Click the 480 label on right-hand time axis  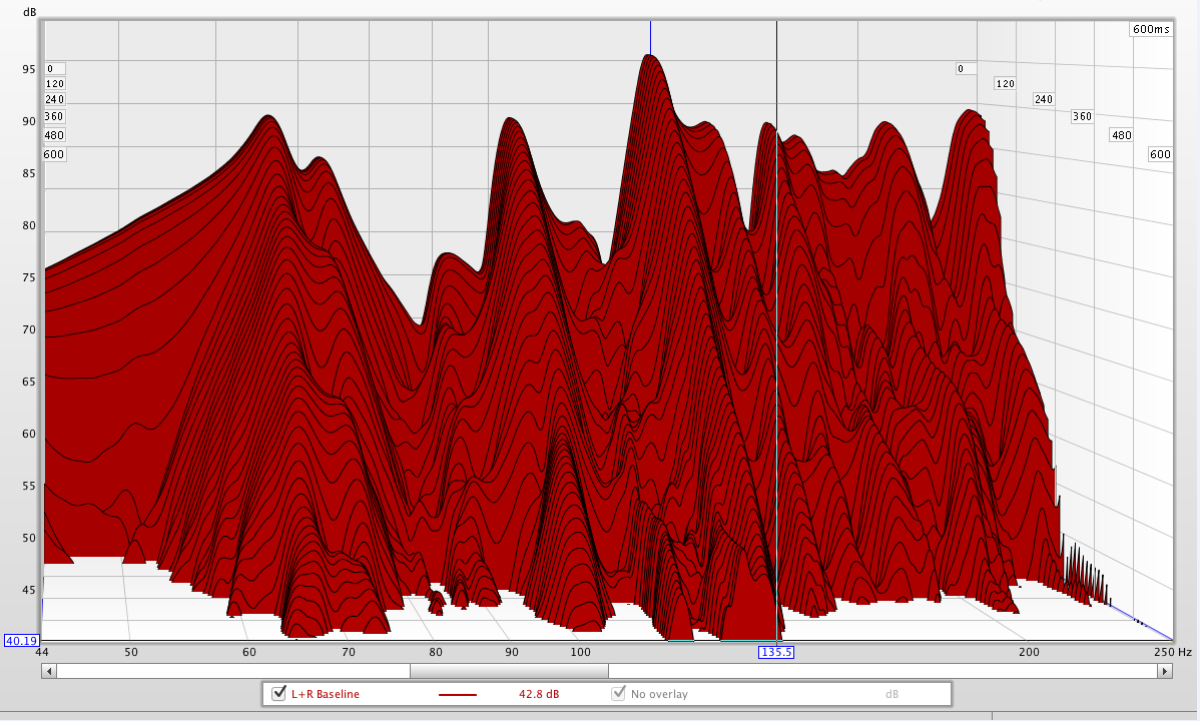[x=1121, y=135]
